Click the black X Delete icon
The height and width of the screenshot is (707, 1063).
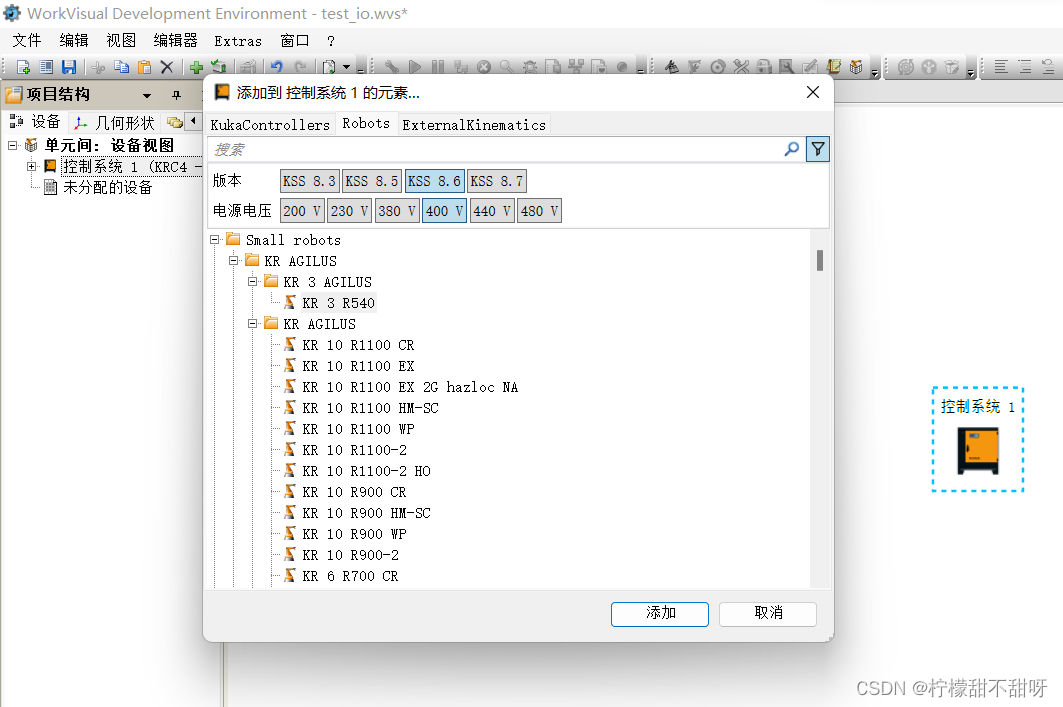click(x=167, y=67)
